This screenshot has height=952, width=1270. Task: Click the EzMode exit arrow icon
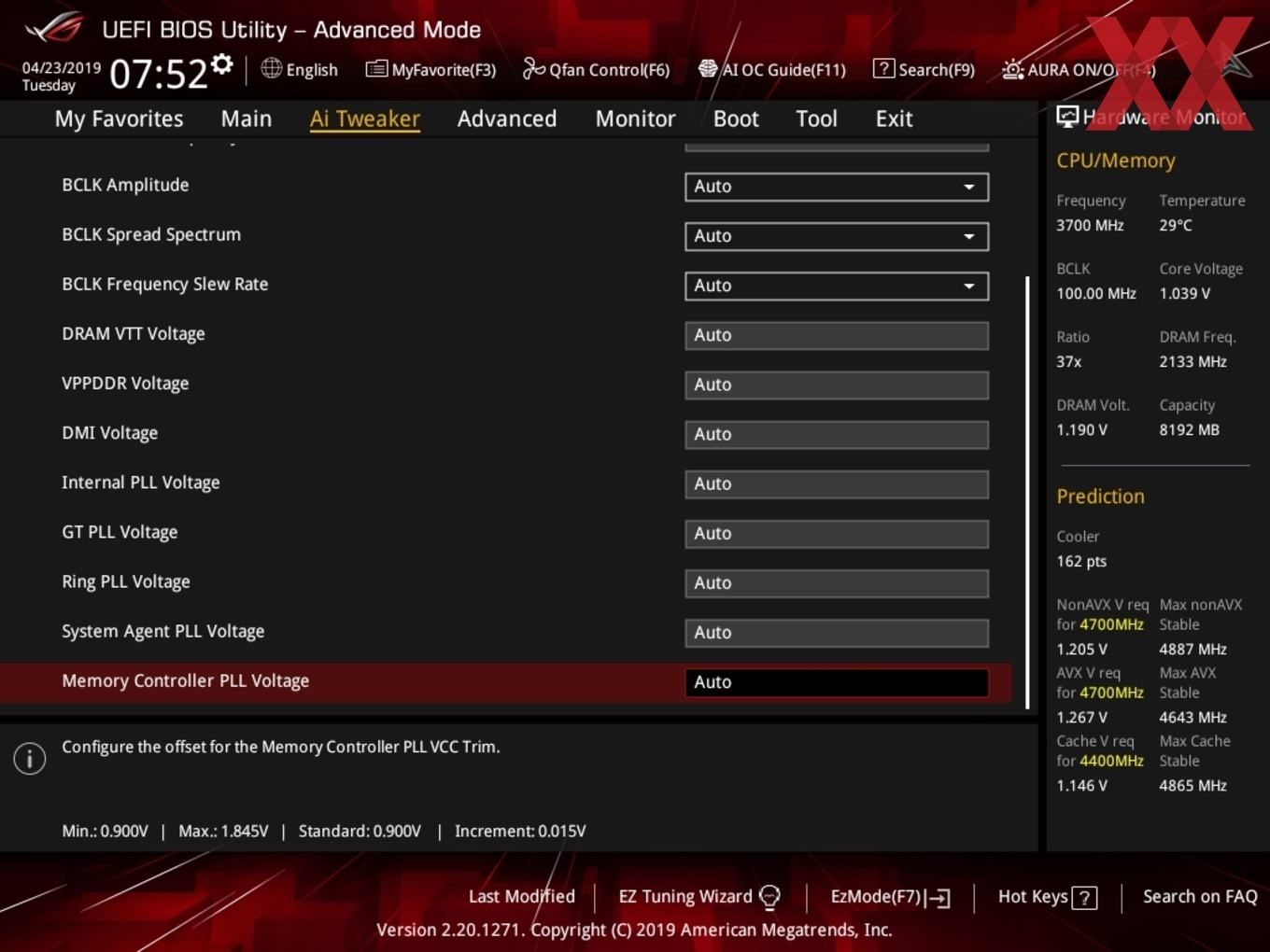coord(939,898)
